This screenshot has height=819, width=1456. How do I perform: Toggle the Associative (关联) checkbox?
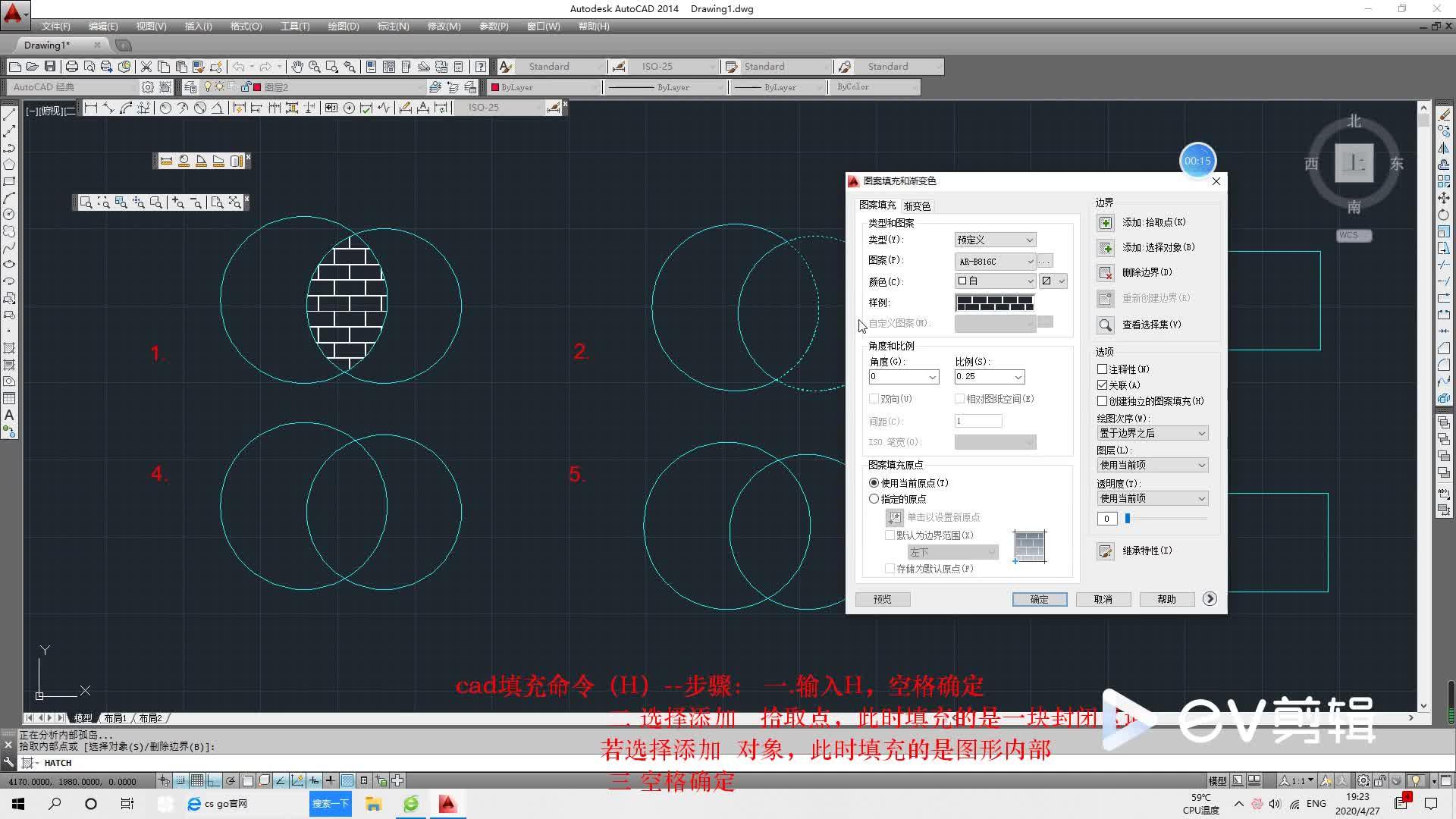point(1103,385)
